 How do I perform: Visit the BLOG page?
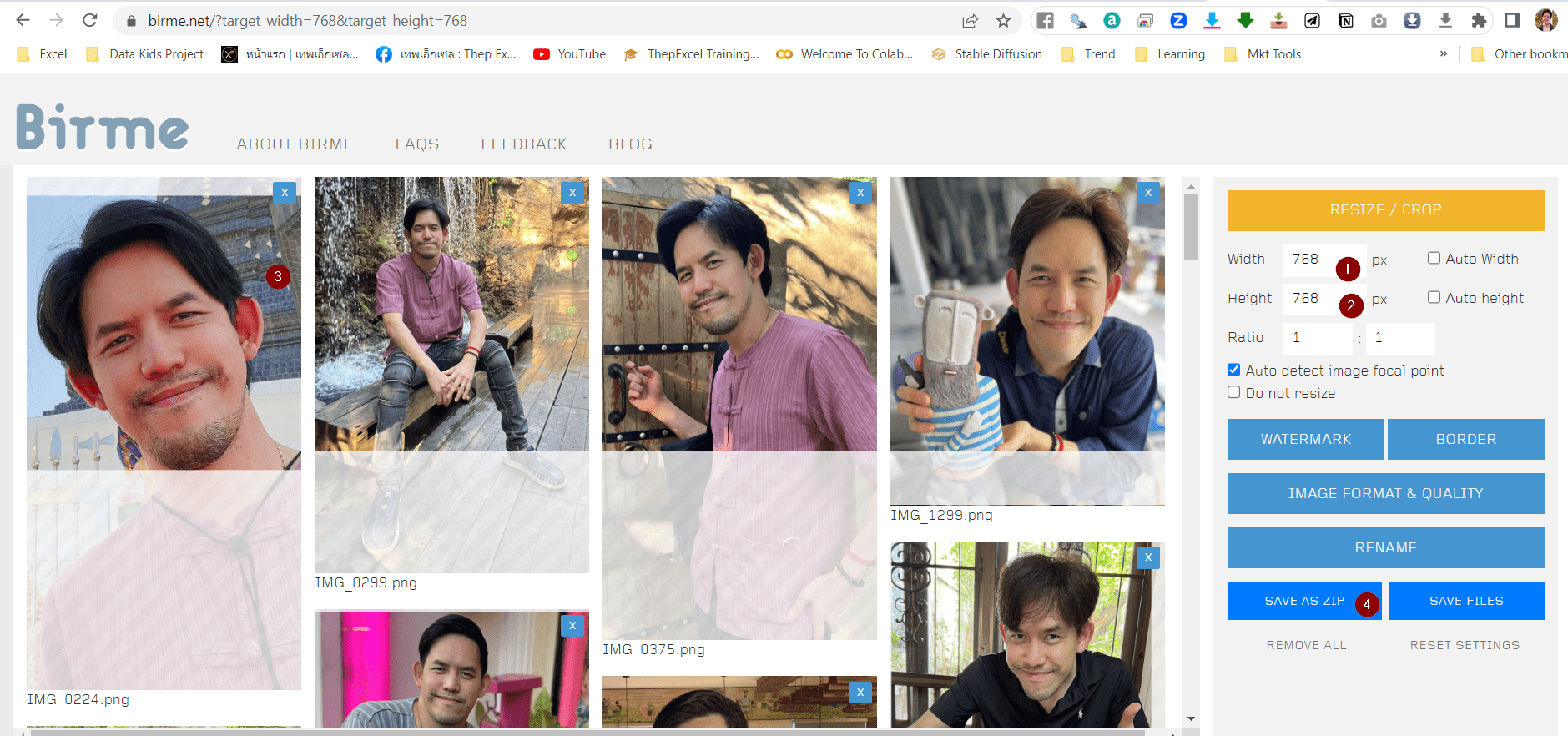tap(631, 144)
